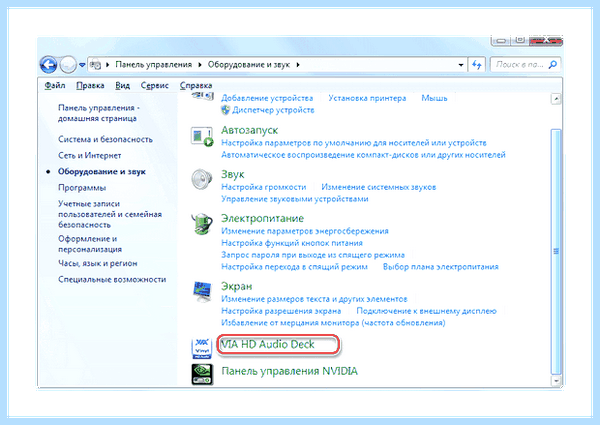Open Панель управления NVIDIA
Image resolution: width=600 pixels, height=425 pixels.
(290, 371)
